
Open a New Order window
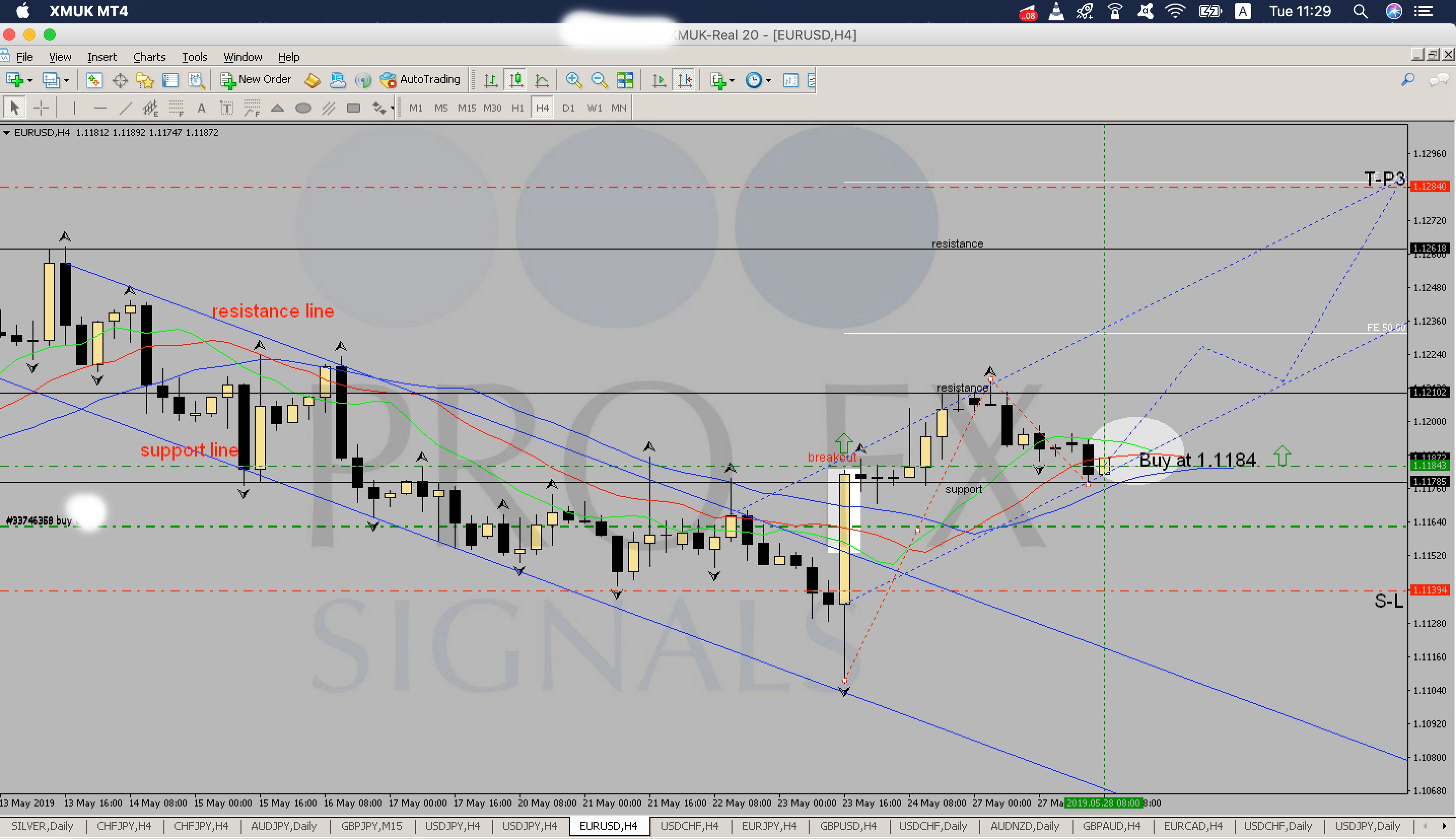255,80
